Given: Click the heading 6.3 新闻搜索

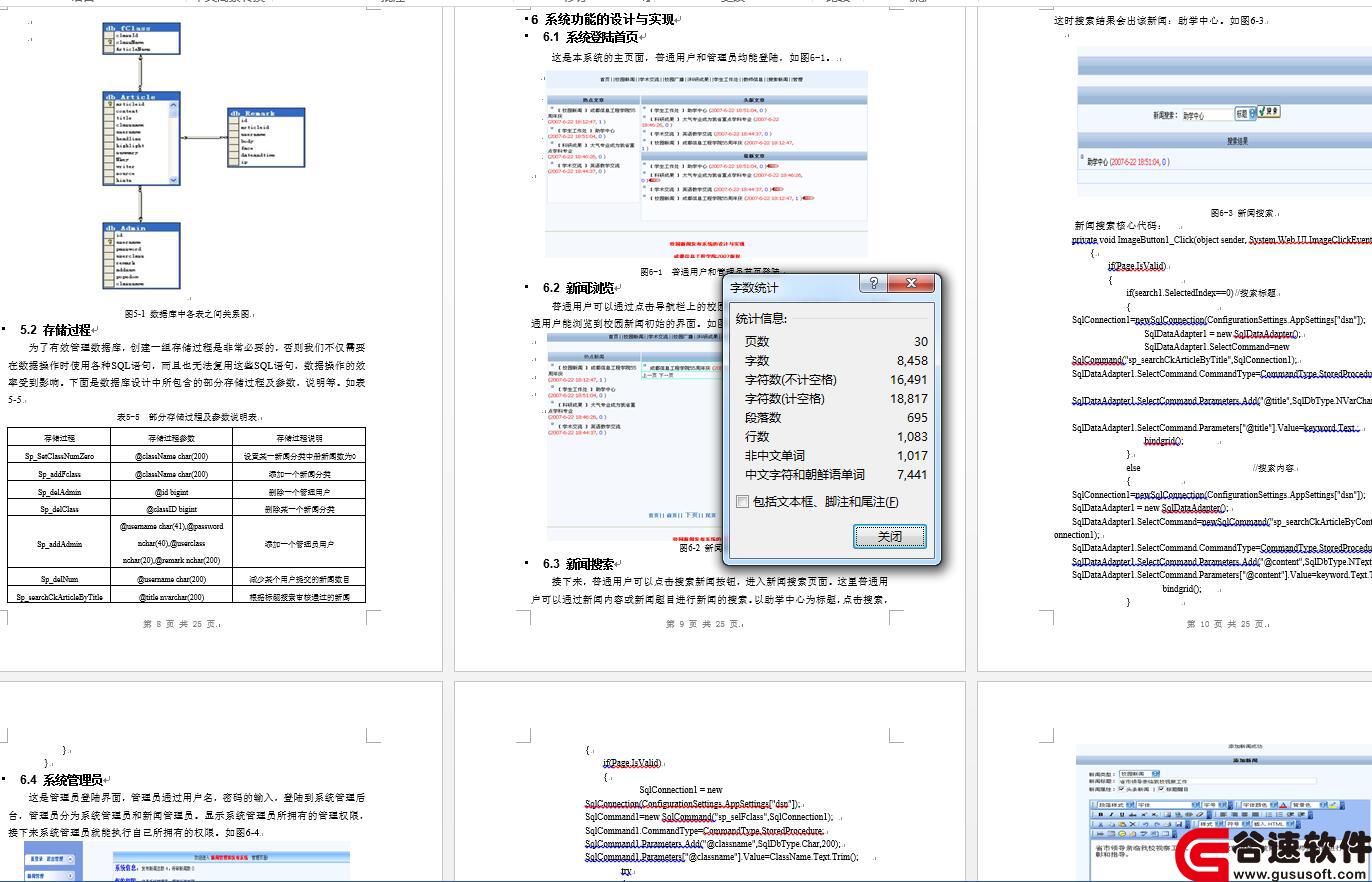Looking at the screenshot, I should 579,563.
